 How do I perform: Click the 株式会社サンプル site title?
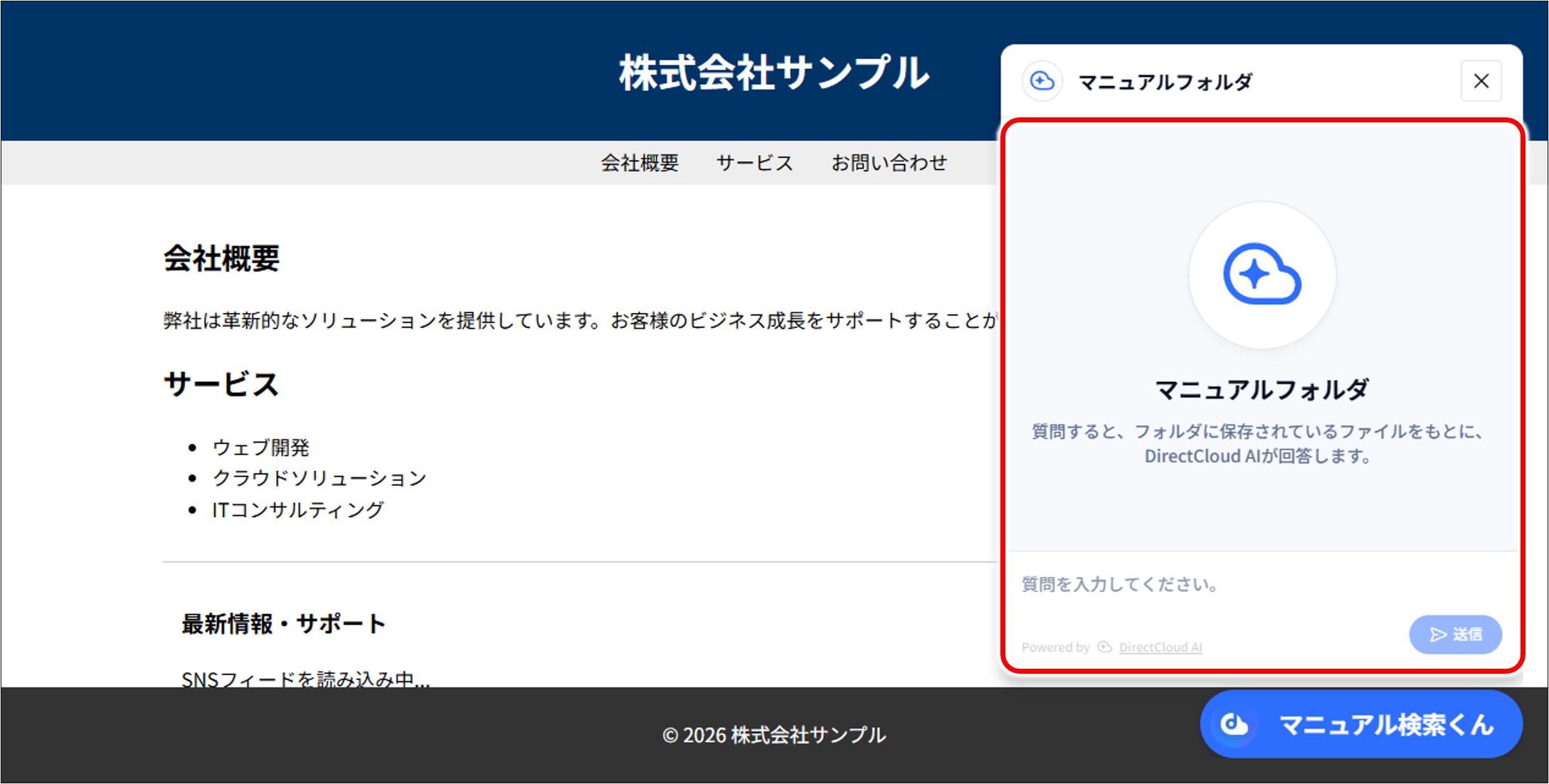pyautogui.click(x=774, y=73)
